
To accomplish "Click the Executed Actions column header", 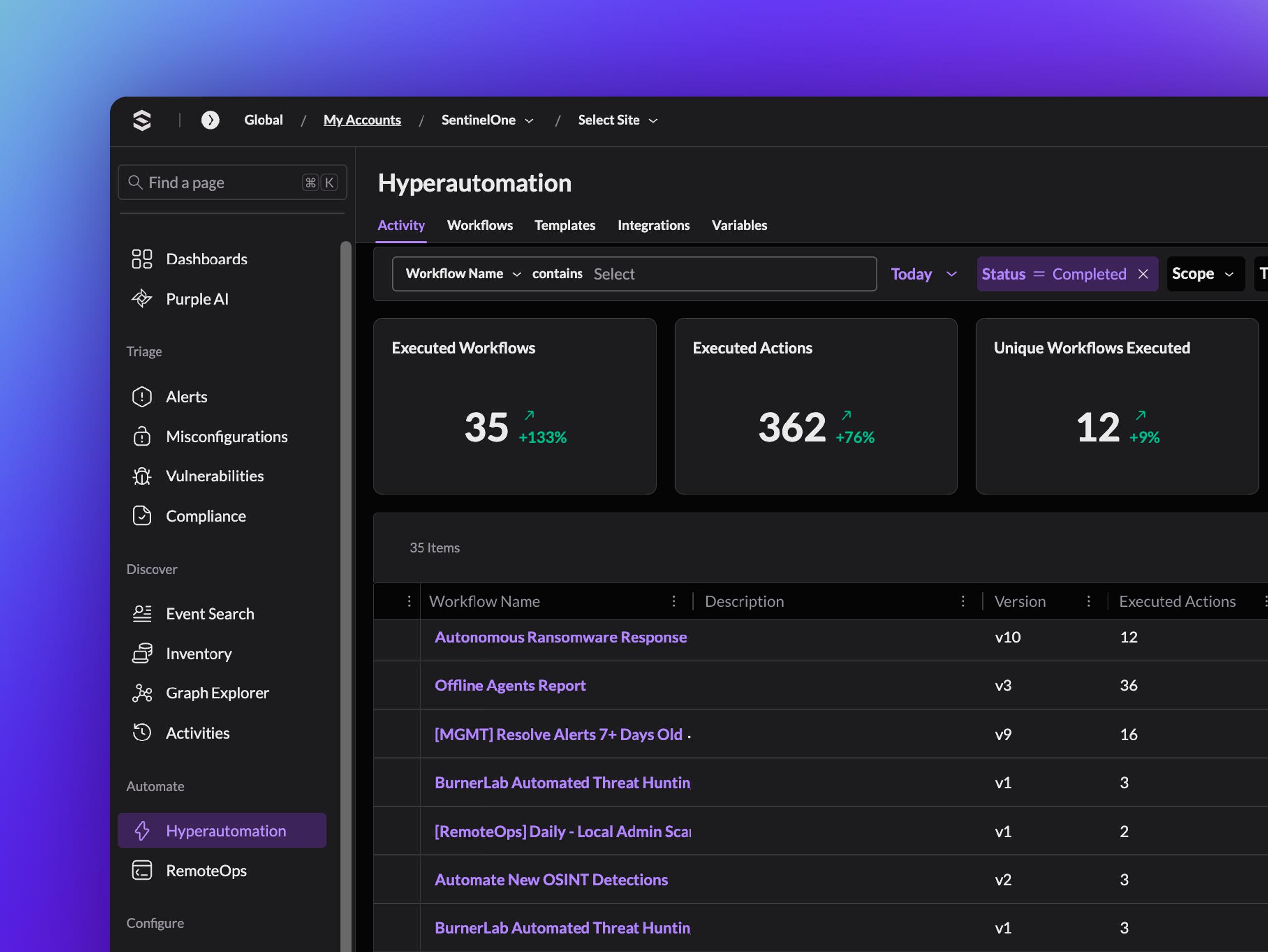I will 1177,601.
